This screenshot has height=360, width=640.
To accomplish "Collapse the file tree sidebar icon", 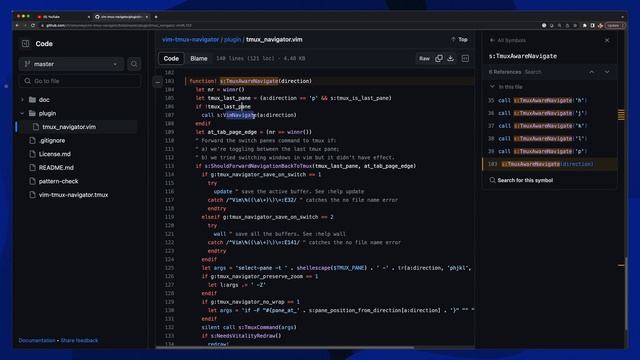I will [25, 44].
